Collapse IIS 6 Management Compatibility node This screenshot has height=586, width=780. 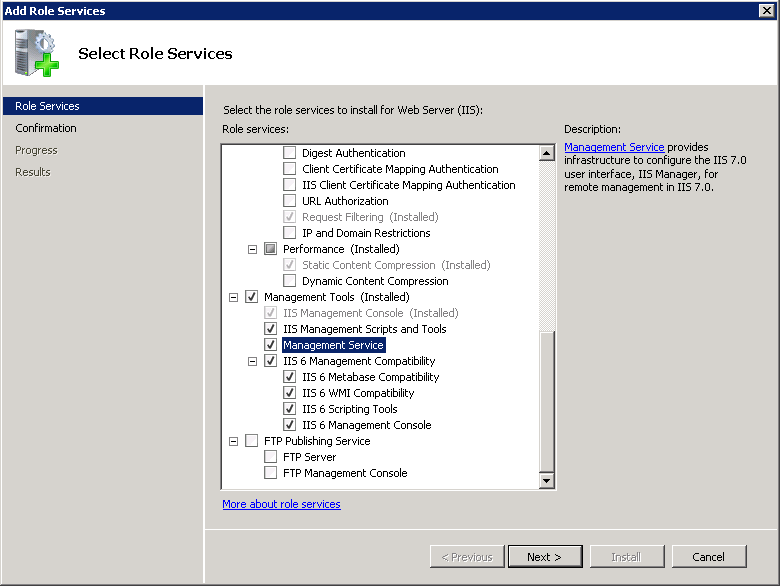pos(253,361)
